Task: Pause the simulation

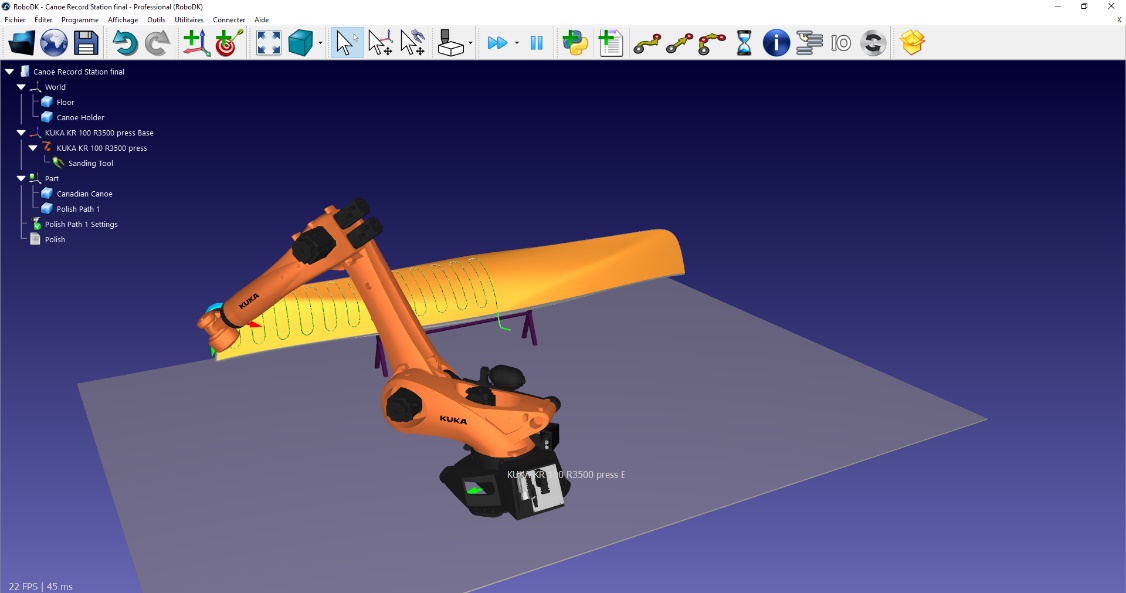Action: (x=536, y=43)
